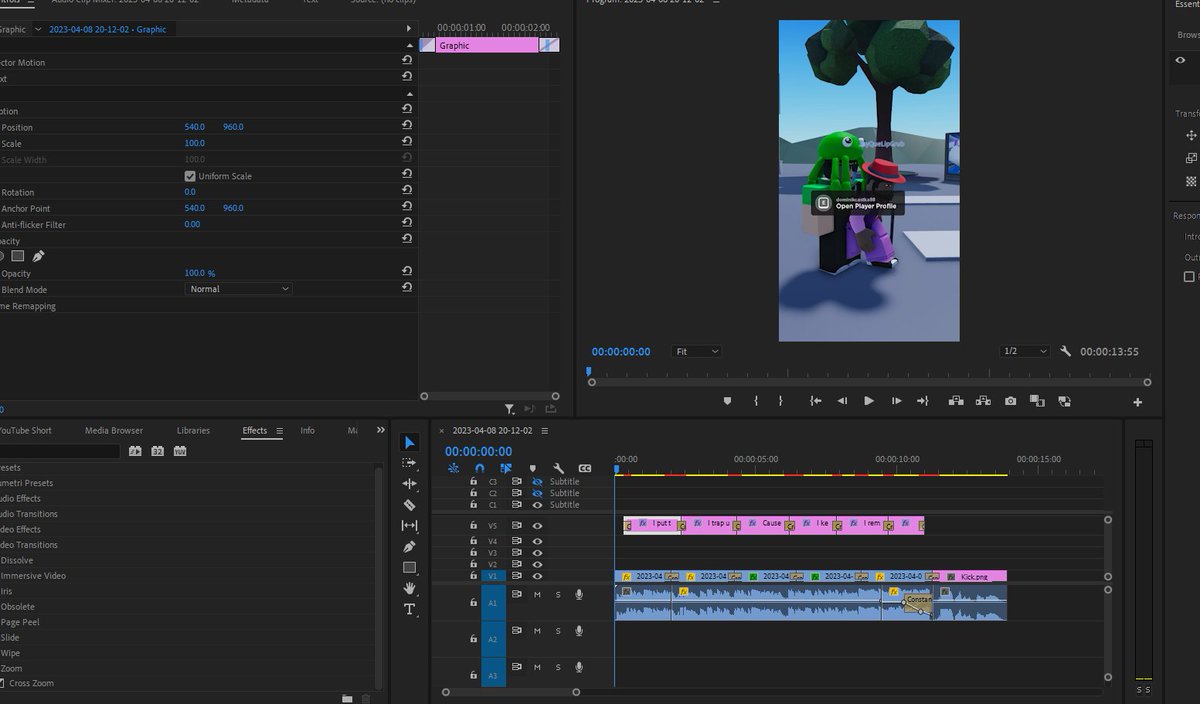This screenshot has width=1200, height=704.
Task: Switch to the Media Browser tab
Action: (x=113, y=430)
